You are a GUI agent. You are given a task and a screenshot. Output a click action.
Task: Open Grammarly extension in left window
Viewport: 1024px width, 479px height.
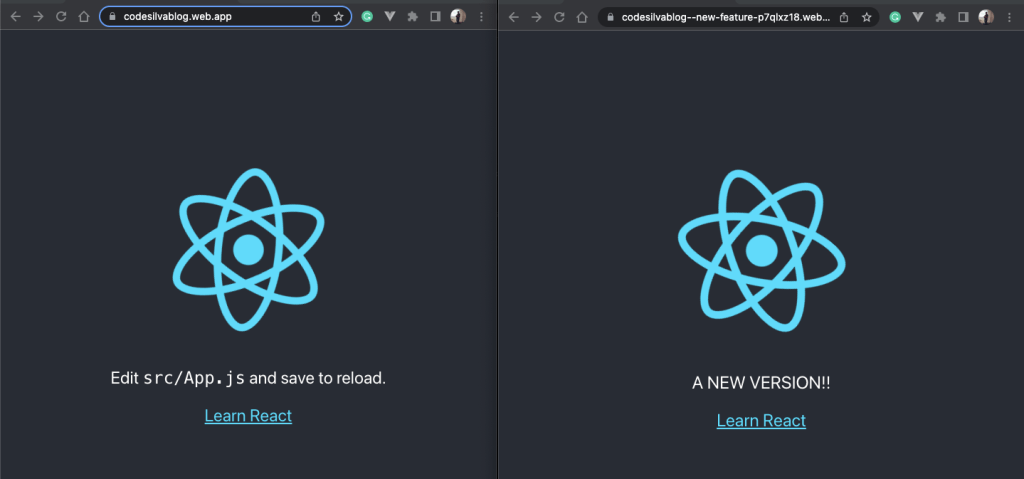pyautogui.click(x=368, y=17)
